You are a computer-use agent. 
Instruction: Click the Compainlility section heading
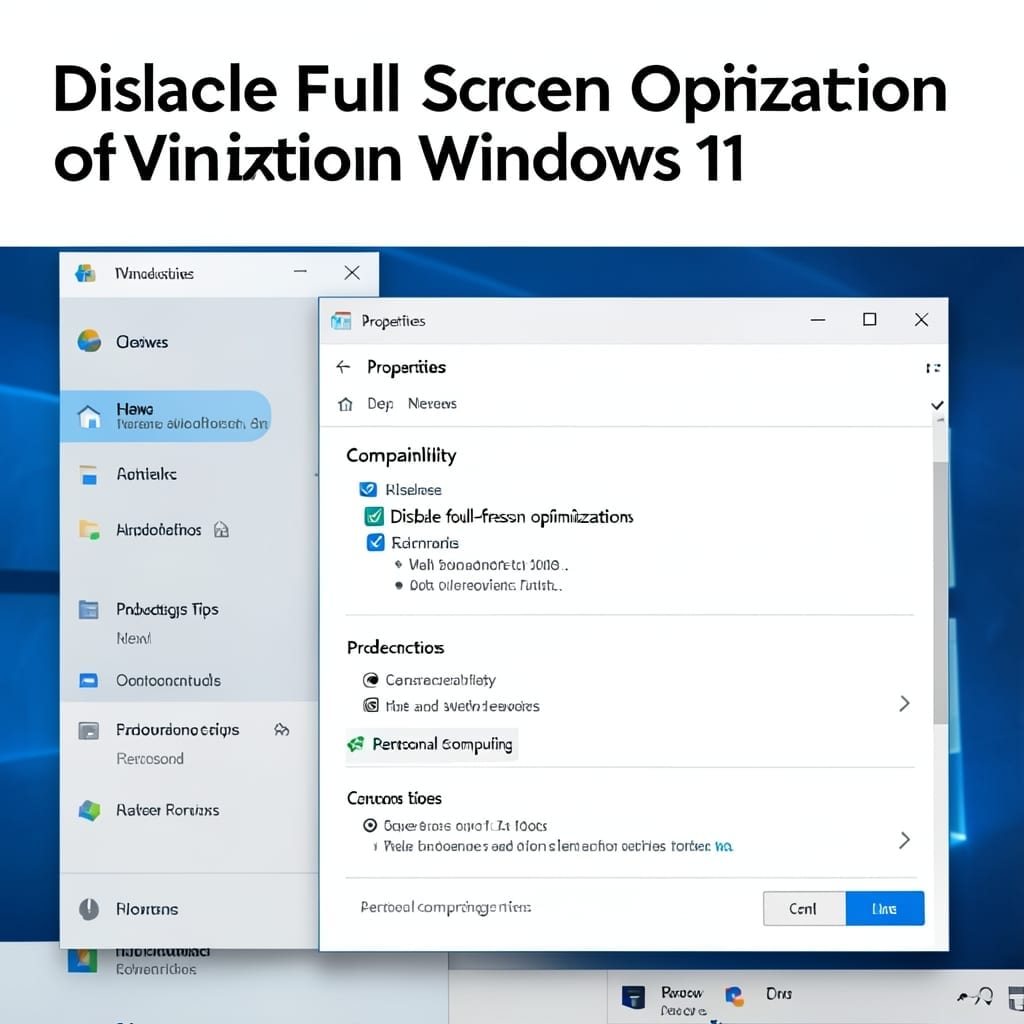[x=401, y=455]
